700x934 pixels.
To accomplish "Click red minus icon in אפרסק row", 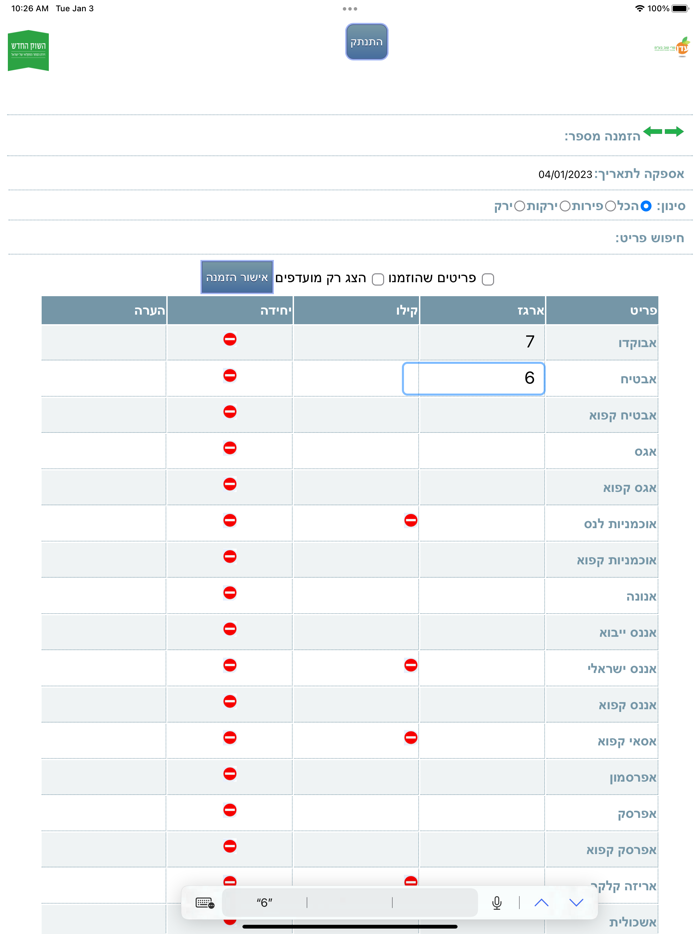I will point(230,810).
